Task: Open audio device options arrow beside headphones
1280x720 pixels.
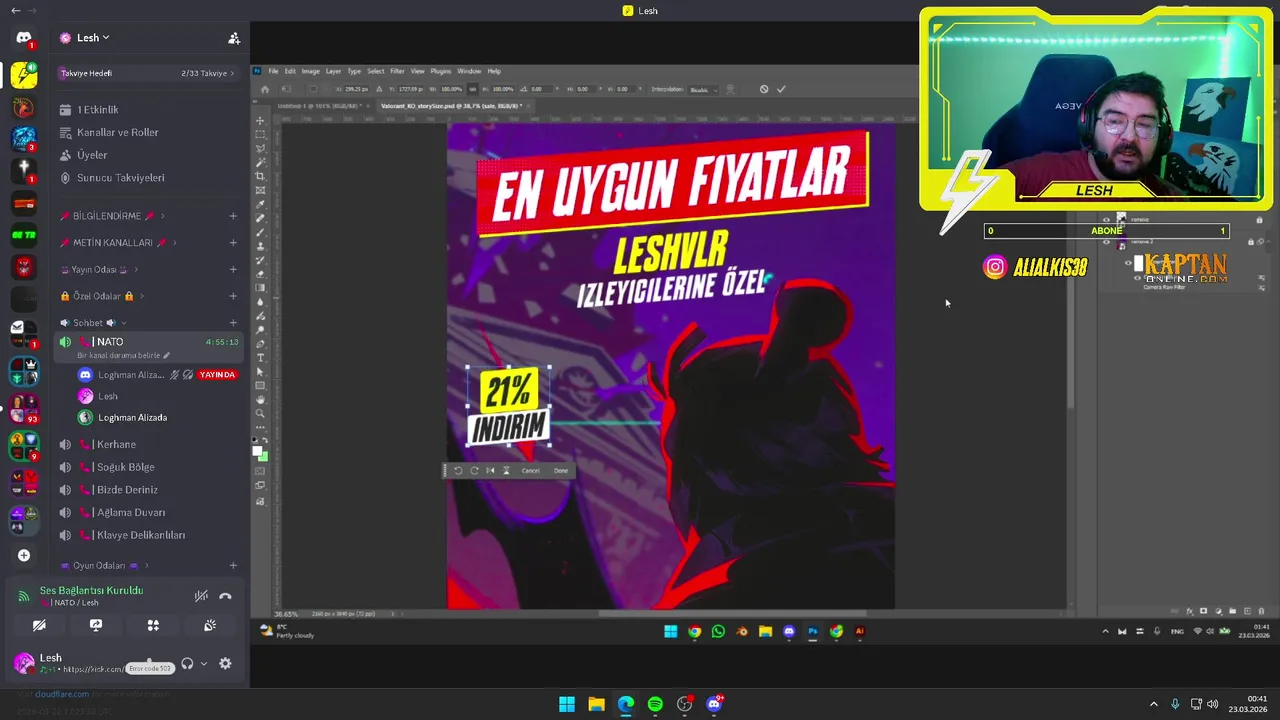Action: (204, 663)
